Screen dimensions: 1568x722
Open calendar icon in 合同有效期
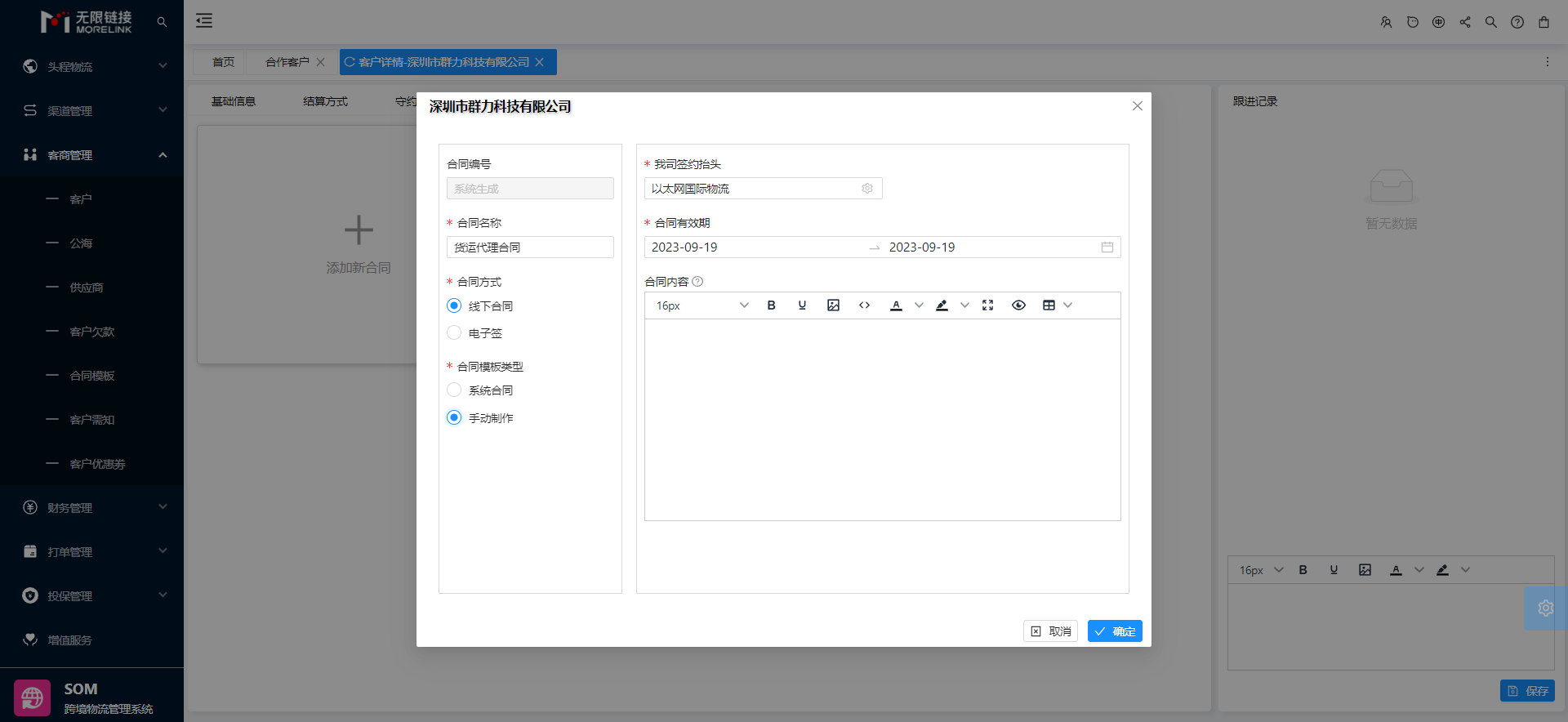1107,247
